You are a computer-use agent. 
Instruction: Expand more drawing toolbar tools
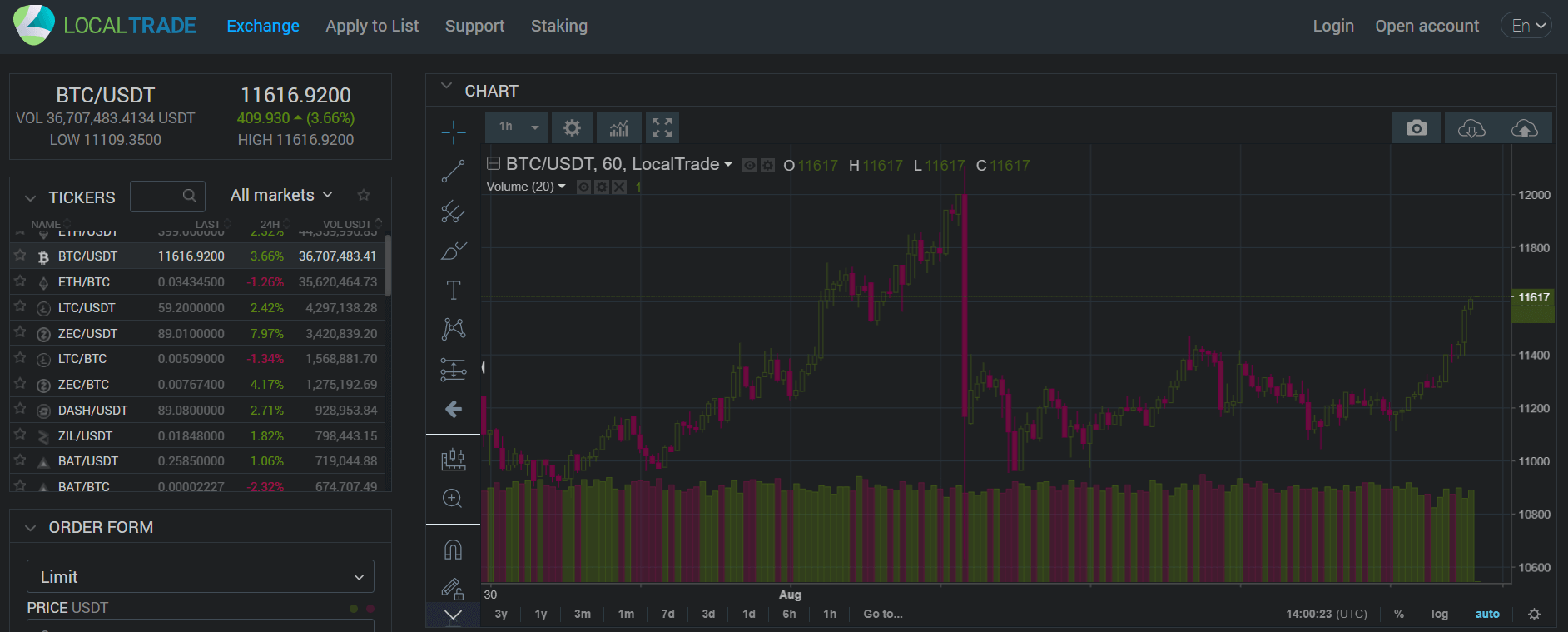[x=453, y=615]
